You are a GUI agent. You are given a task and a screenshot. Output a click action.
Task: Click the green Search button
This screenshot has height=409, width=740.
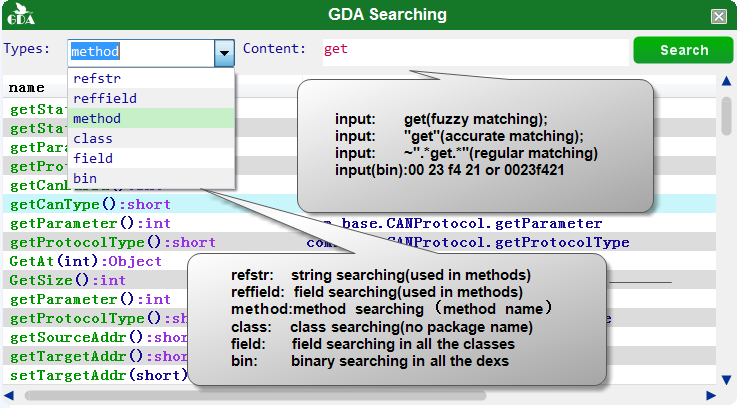[x=683, y=50]
